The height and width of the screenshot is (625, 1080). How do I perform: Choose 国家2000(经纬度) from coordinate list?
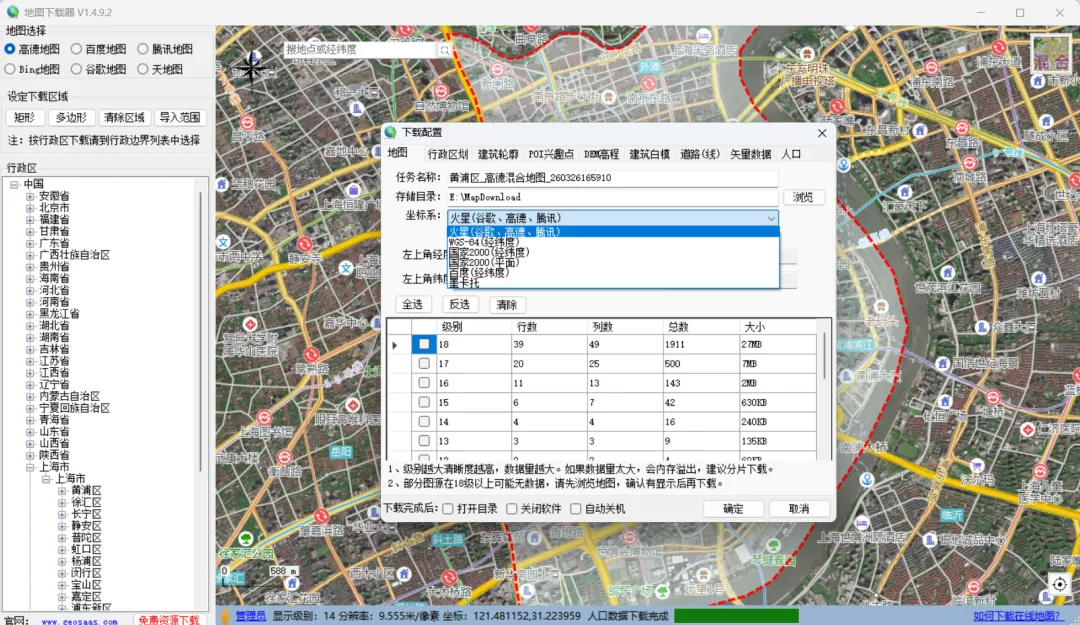pyautogui.click(x=613, y=252)
